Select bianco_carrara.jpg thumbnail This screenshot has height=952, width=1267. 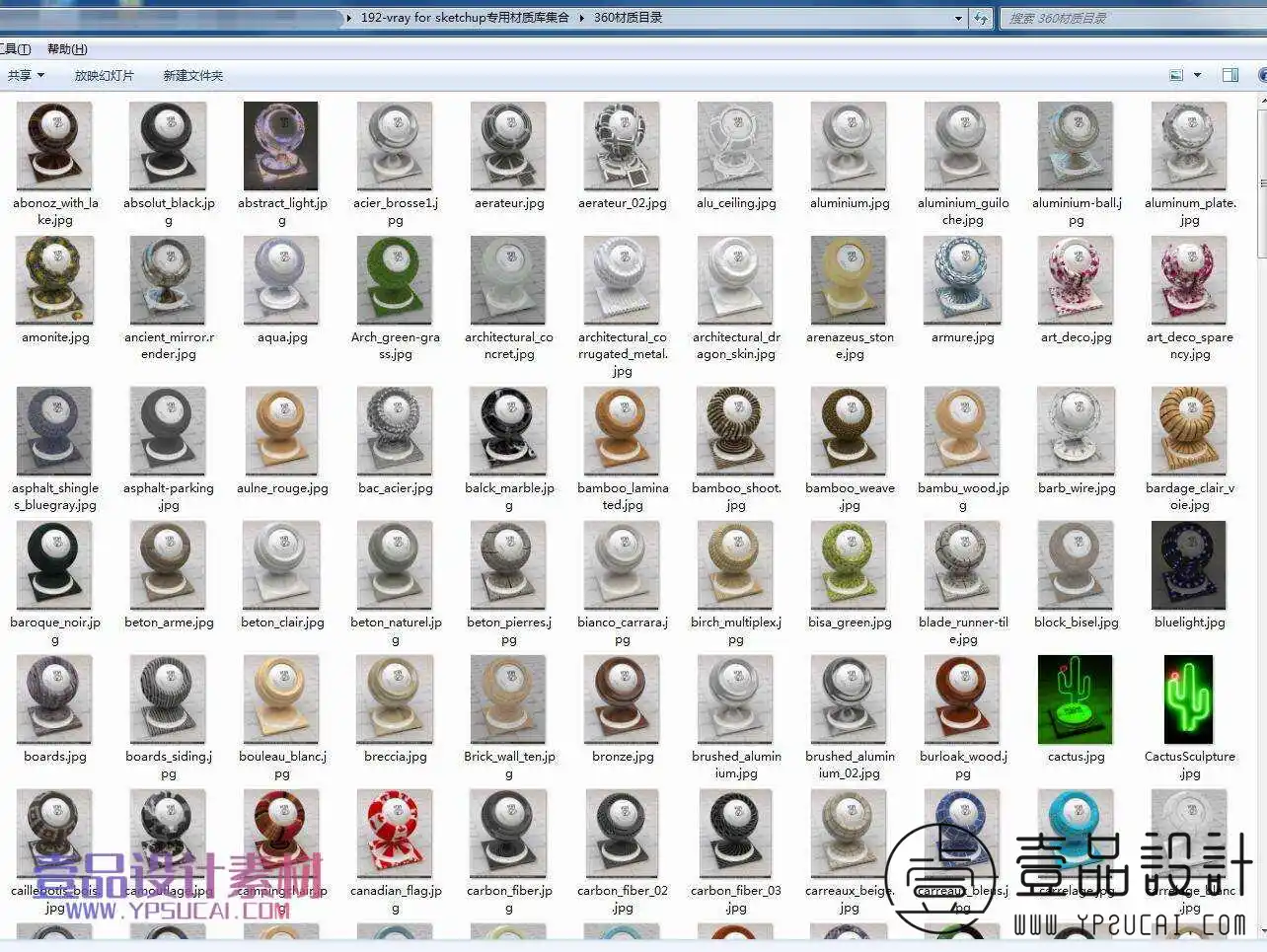(622, 565)
